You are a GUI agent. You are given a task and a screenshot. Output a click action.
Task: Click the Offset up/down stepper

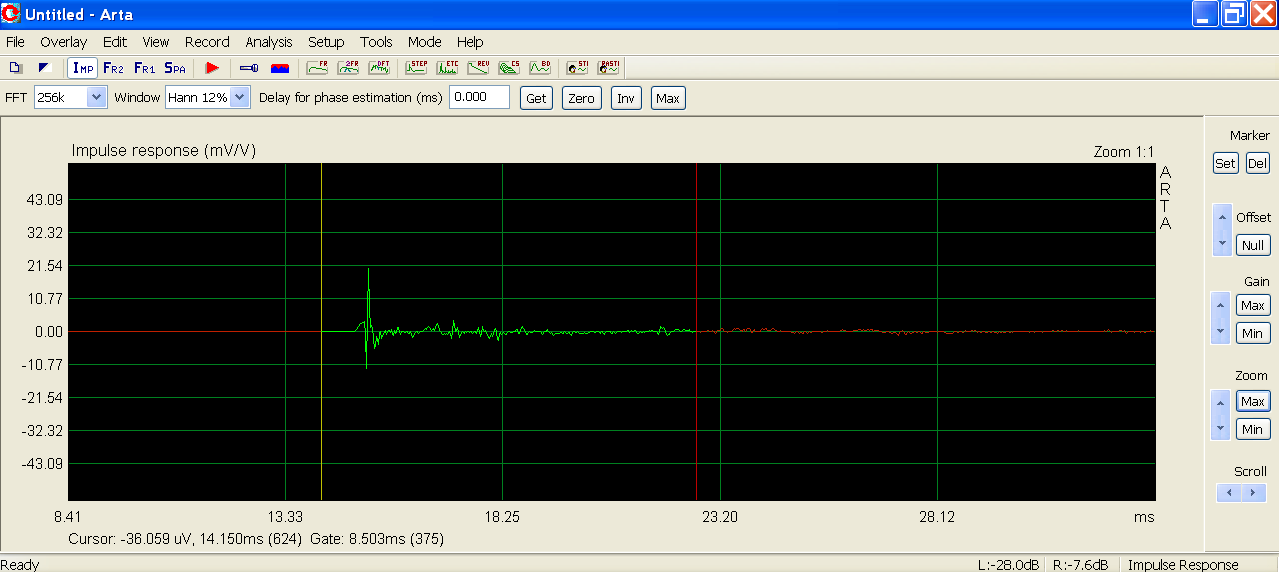point(1221,229)
